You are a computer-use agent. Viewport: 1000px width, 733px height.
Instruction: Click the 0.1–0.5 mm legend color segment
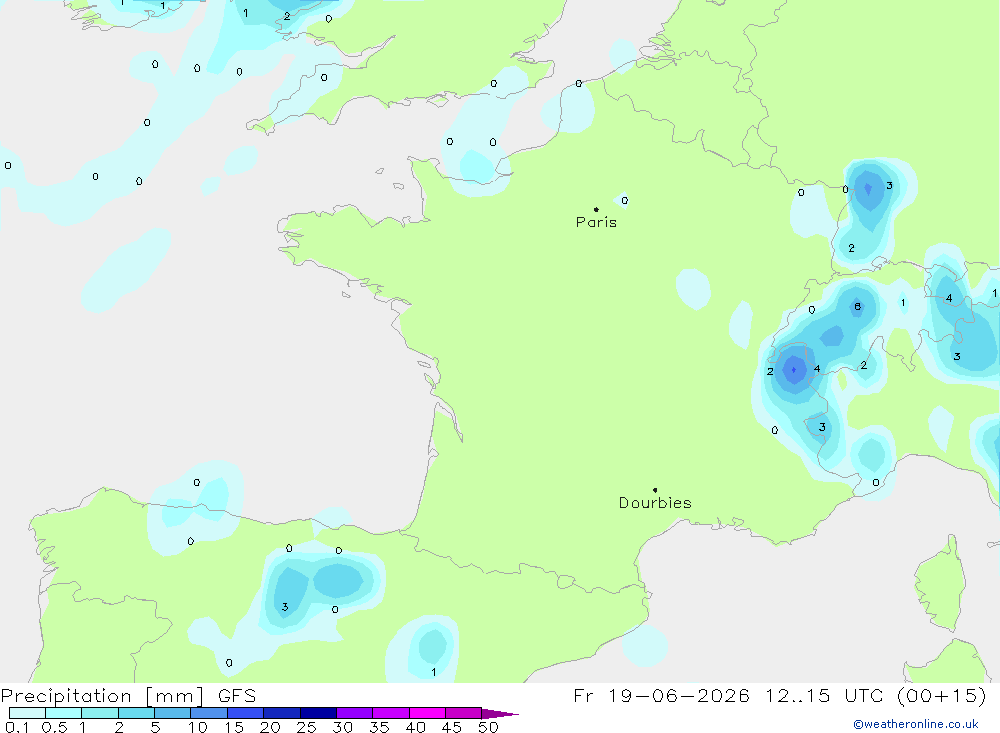point(27,713)
